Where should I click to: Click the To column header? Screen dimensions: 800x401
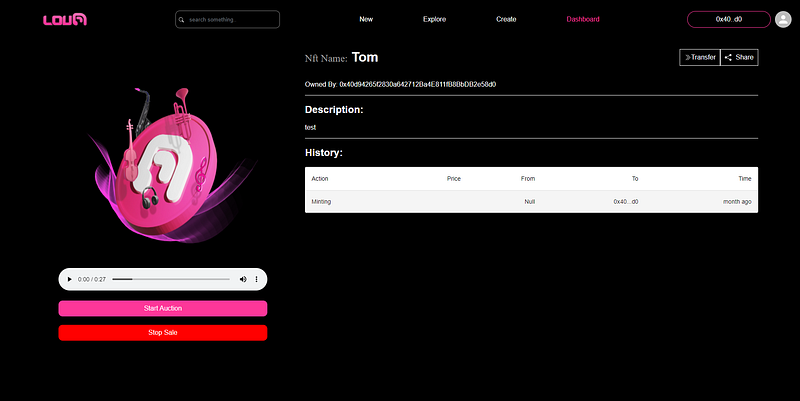tap(635, 179)
